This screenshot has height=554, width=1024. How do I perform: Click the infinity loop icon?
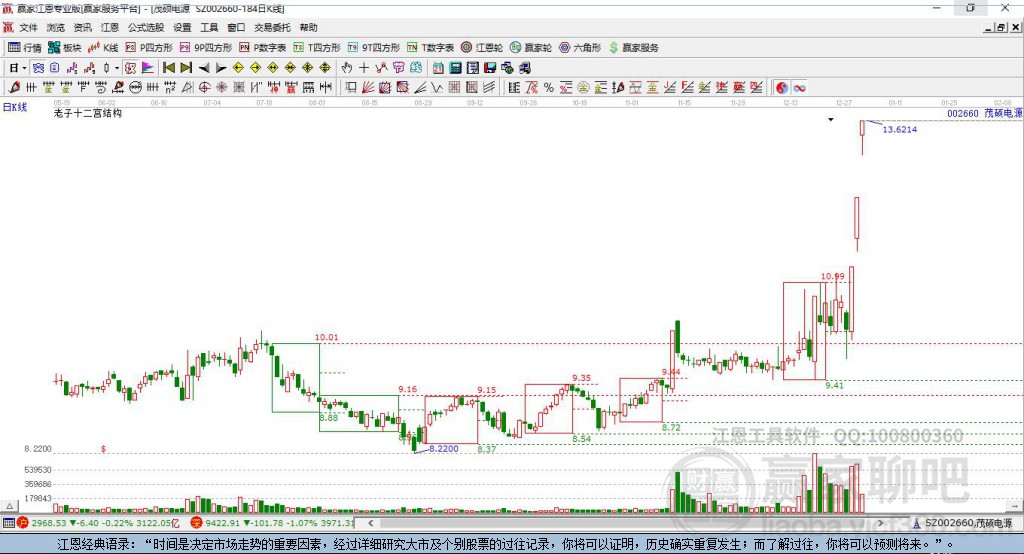(x=799, y=88)
